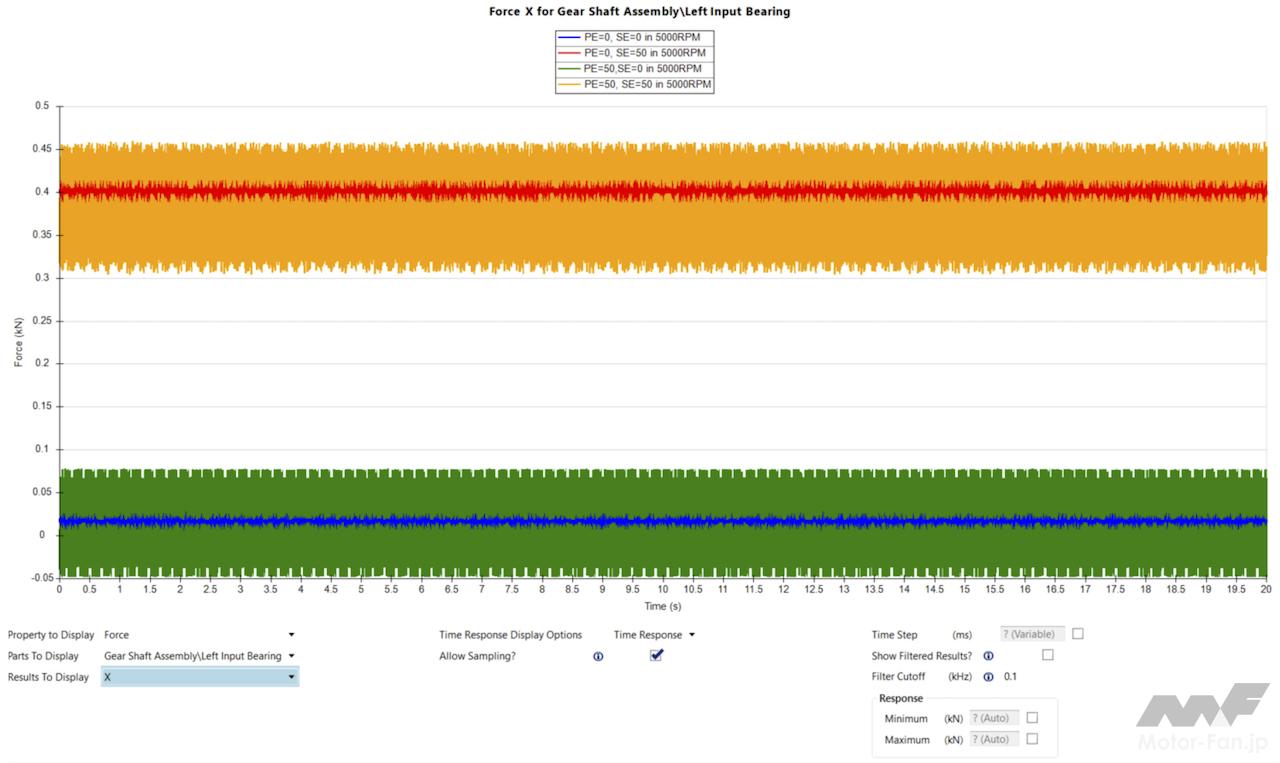The image size is (1280, 763).
Task: Click the Filter Cutoff info icon
Action: coord(988,677)
